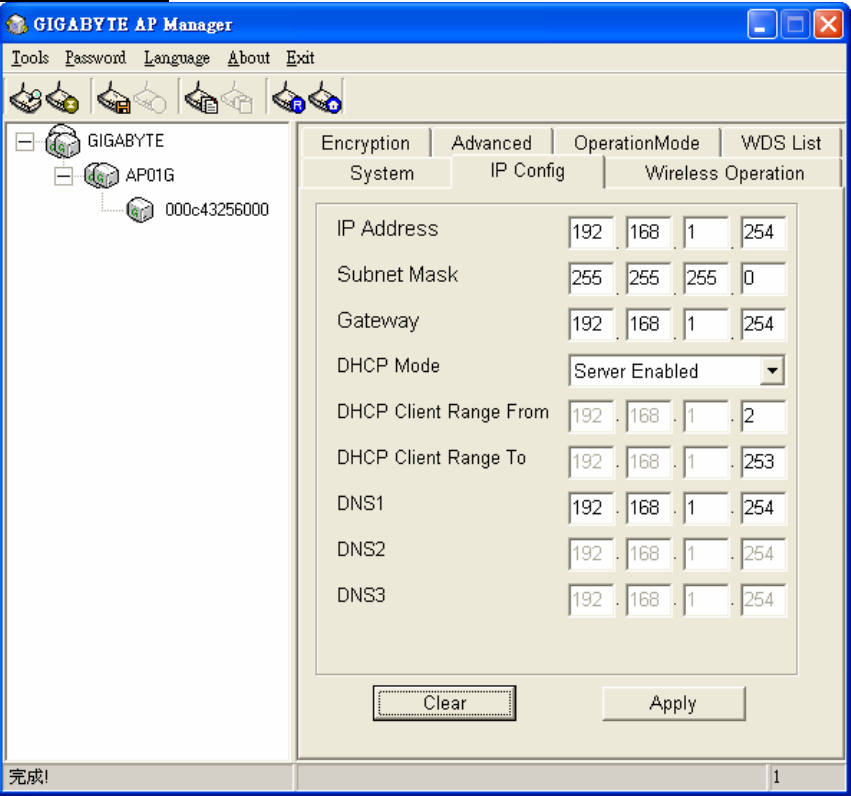
Task: Click the search access point toolbar icon
Action: click(26, 98)
